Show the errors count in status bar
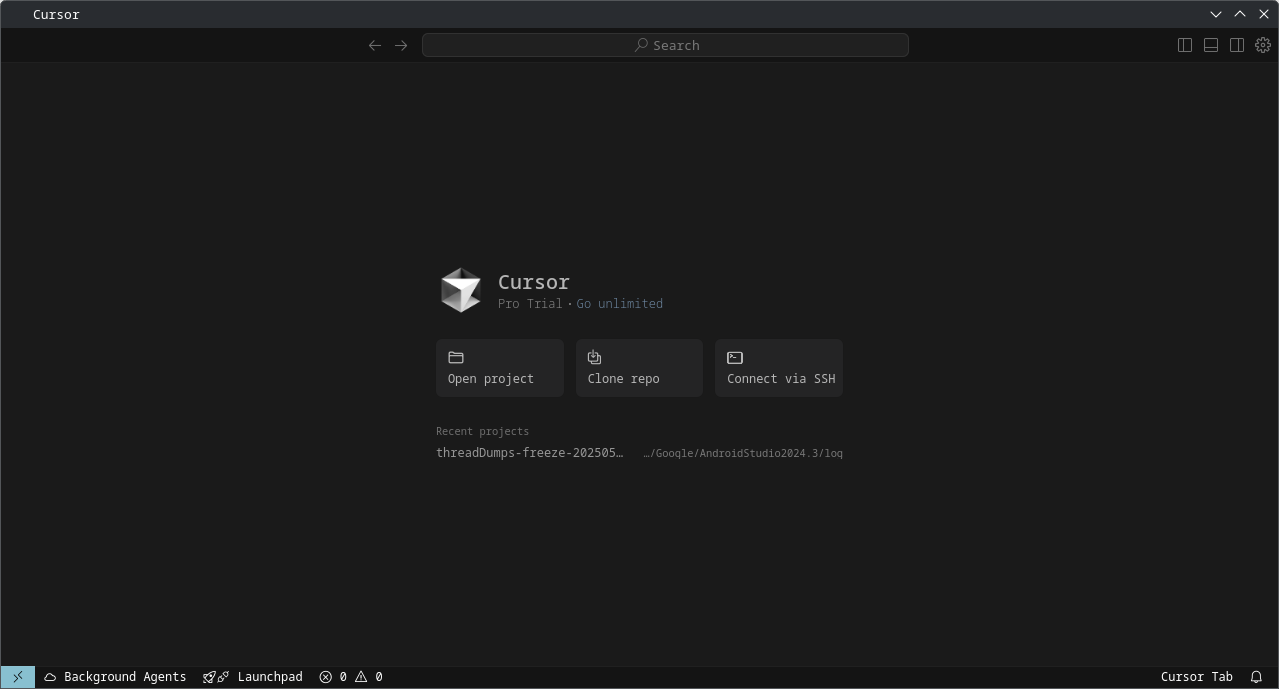 [x=333, y=677]
